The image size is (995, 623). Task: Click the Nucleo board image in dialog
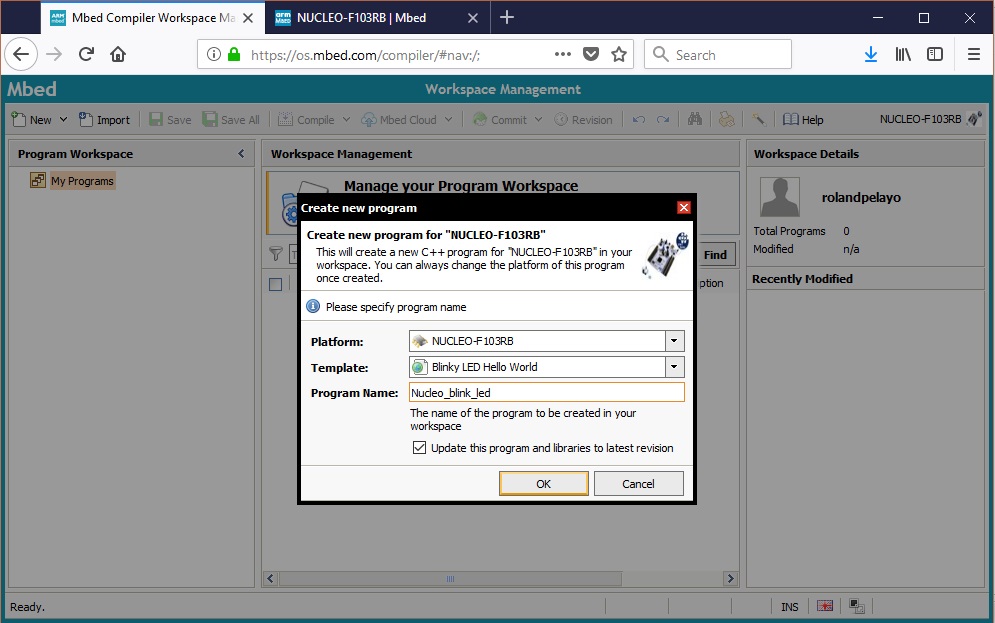(664, 255)
